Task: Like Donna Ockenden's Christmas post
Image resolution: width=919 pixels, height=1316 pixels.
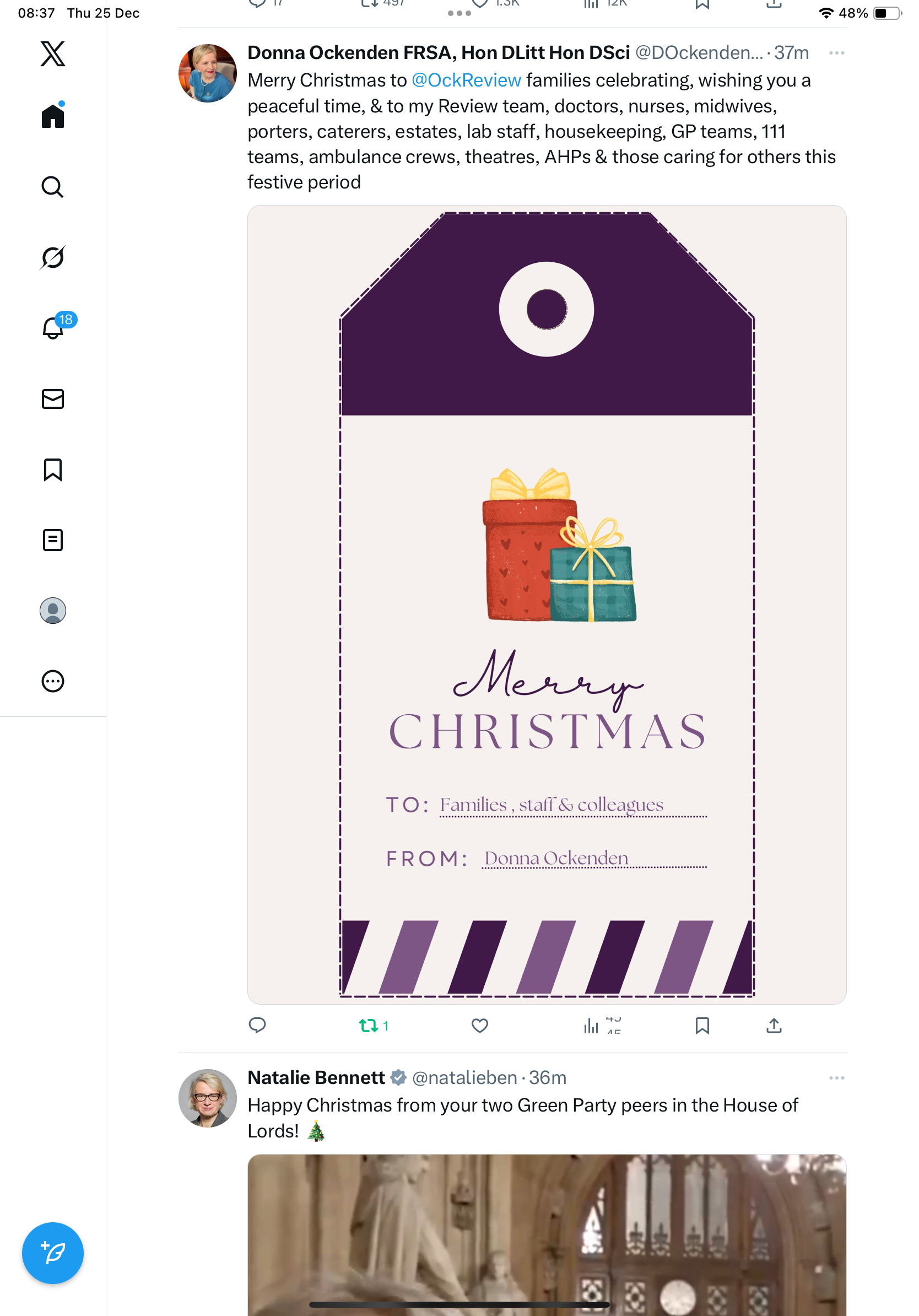Action: (x=479, y=1026)
